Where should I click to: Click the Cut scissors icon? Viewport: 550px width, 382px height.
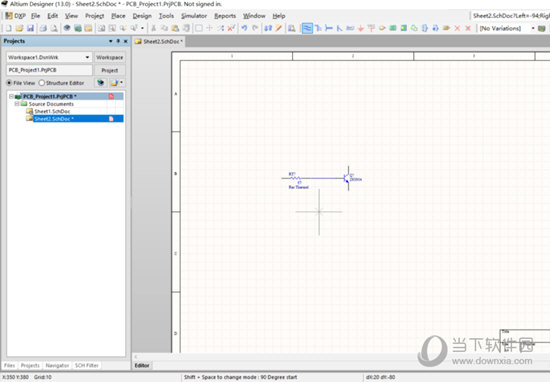[153, 28]
